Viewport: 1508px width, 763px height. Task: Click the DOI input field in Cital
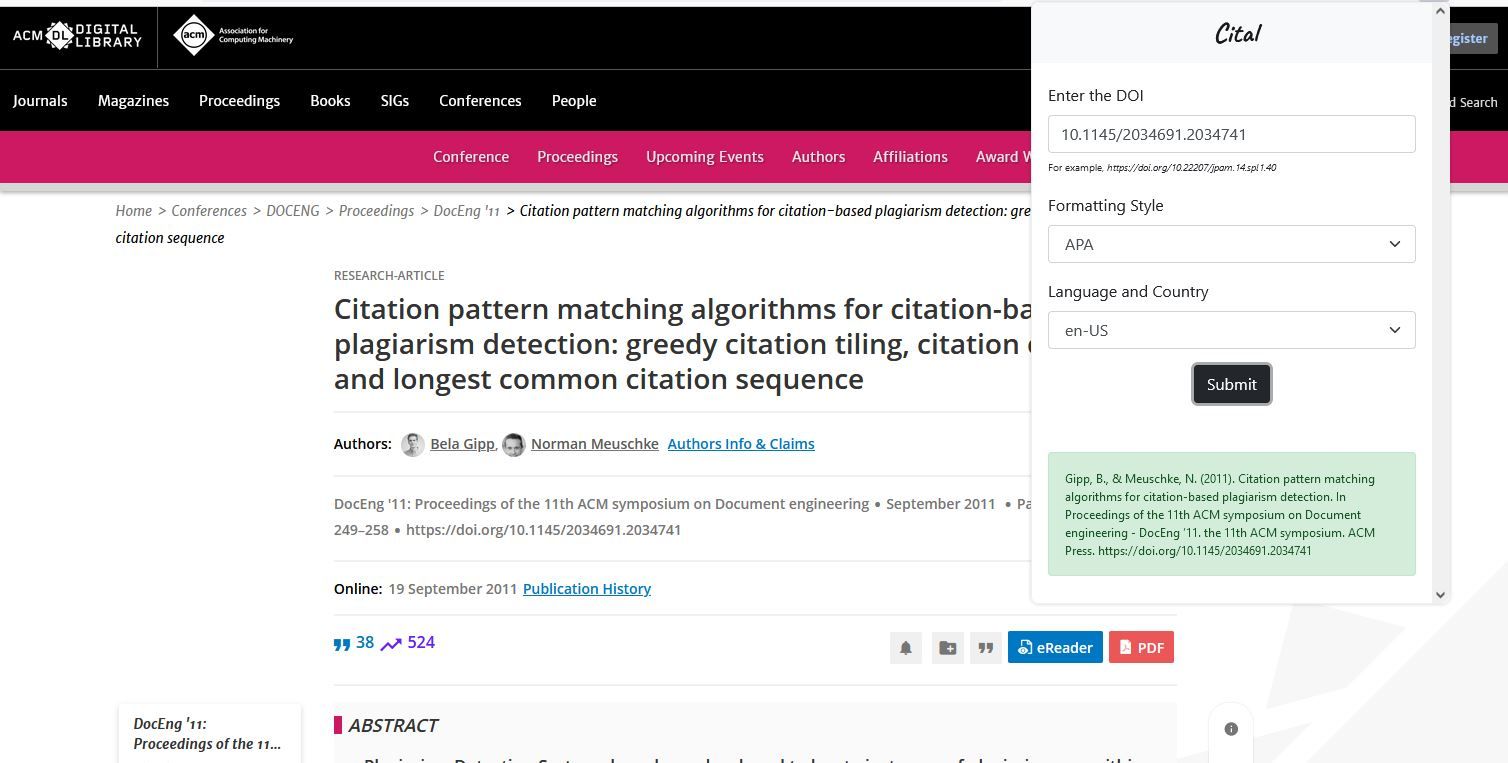click(x=1231, y=134)
